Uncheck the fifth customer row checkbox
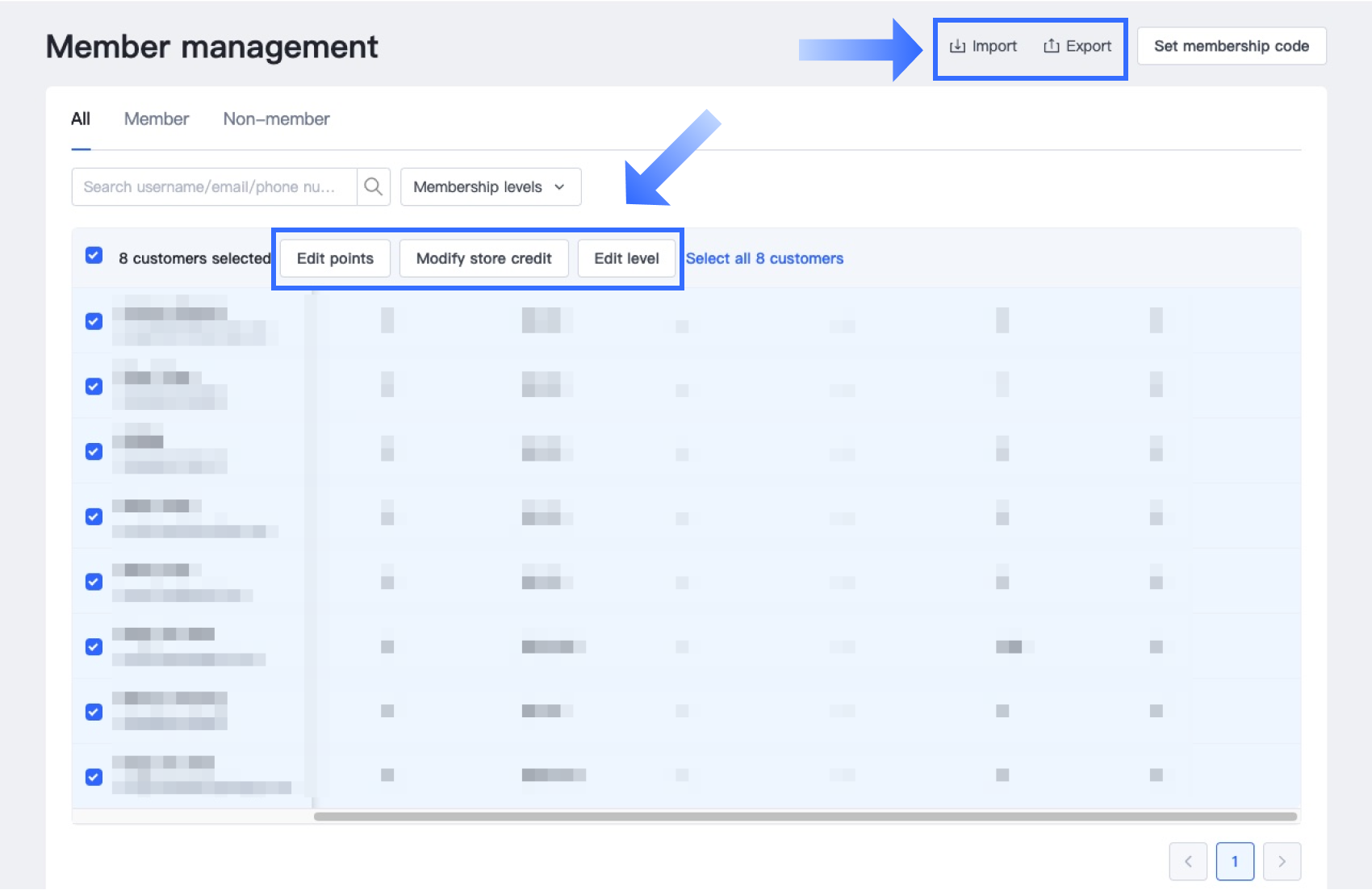The height and width of the screenshot is (890, 1372). (x=94, y=582)
